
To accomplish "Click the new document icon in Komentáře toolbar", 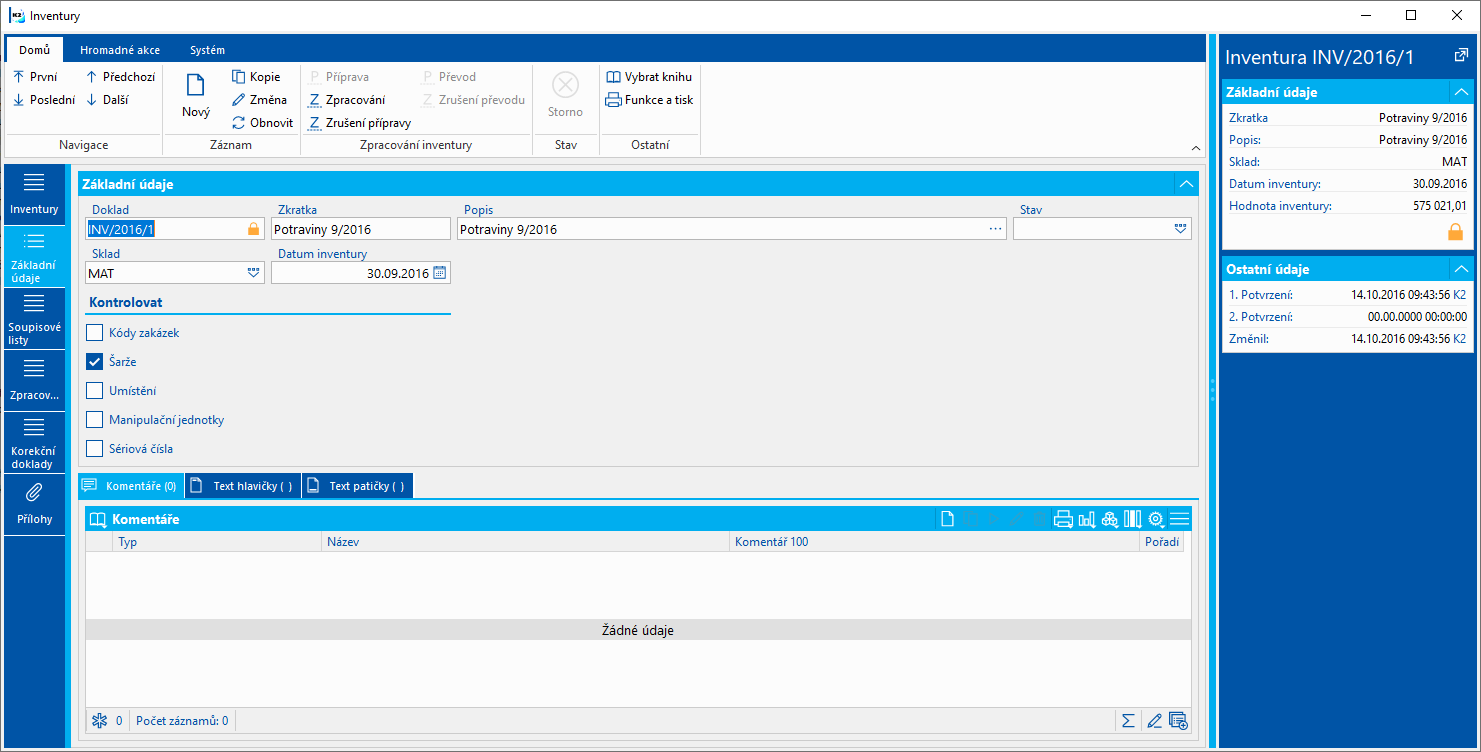I will click(947, 519).
